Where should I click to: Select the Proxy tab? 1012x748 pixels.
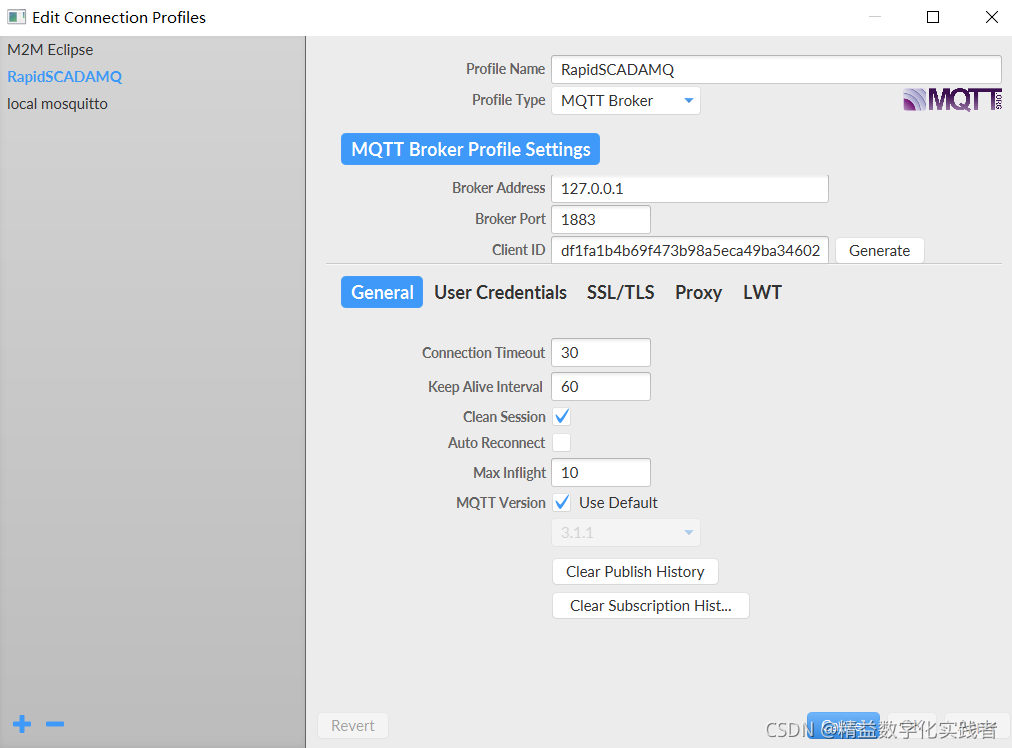click(698, 292)
